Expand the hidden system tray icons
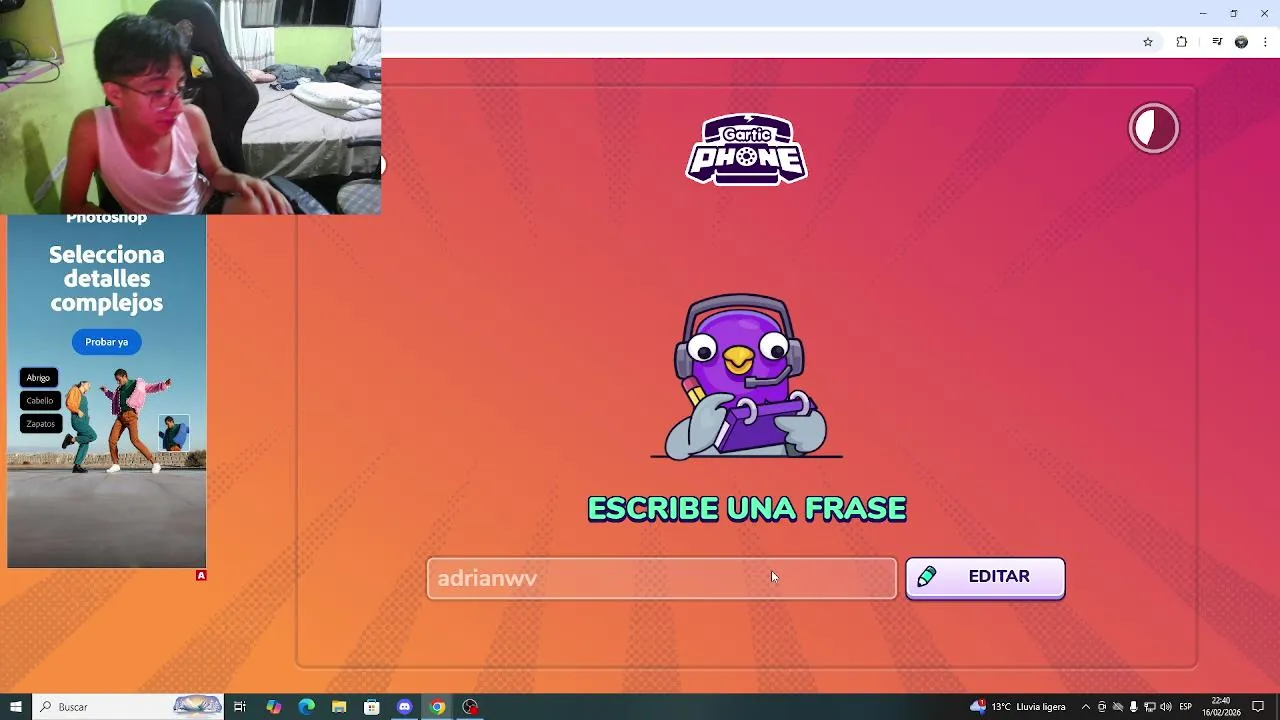1280x720 pixels. pyautogui.click(x=1086, y=707)
